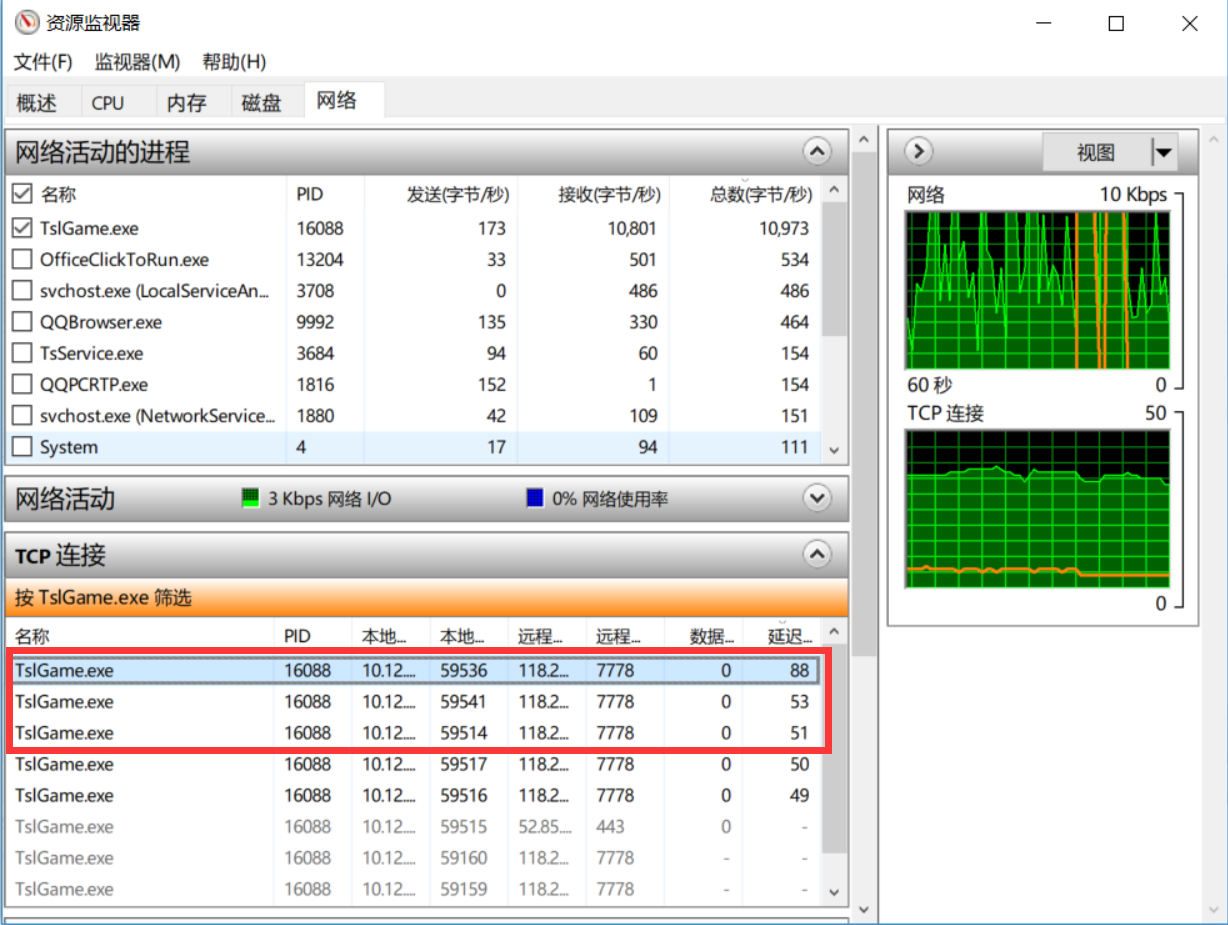Collapse the TCP 连接 section chevron
This screenshot has height=925, width=1228.
(x=817, y=554)
